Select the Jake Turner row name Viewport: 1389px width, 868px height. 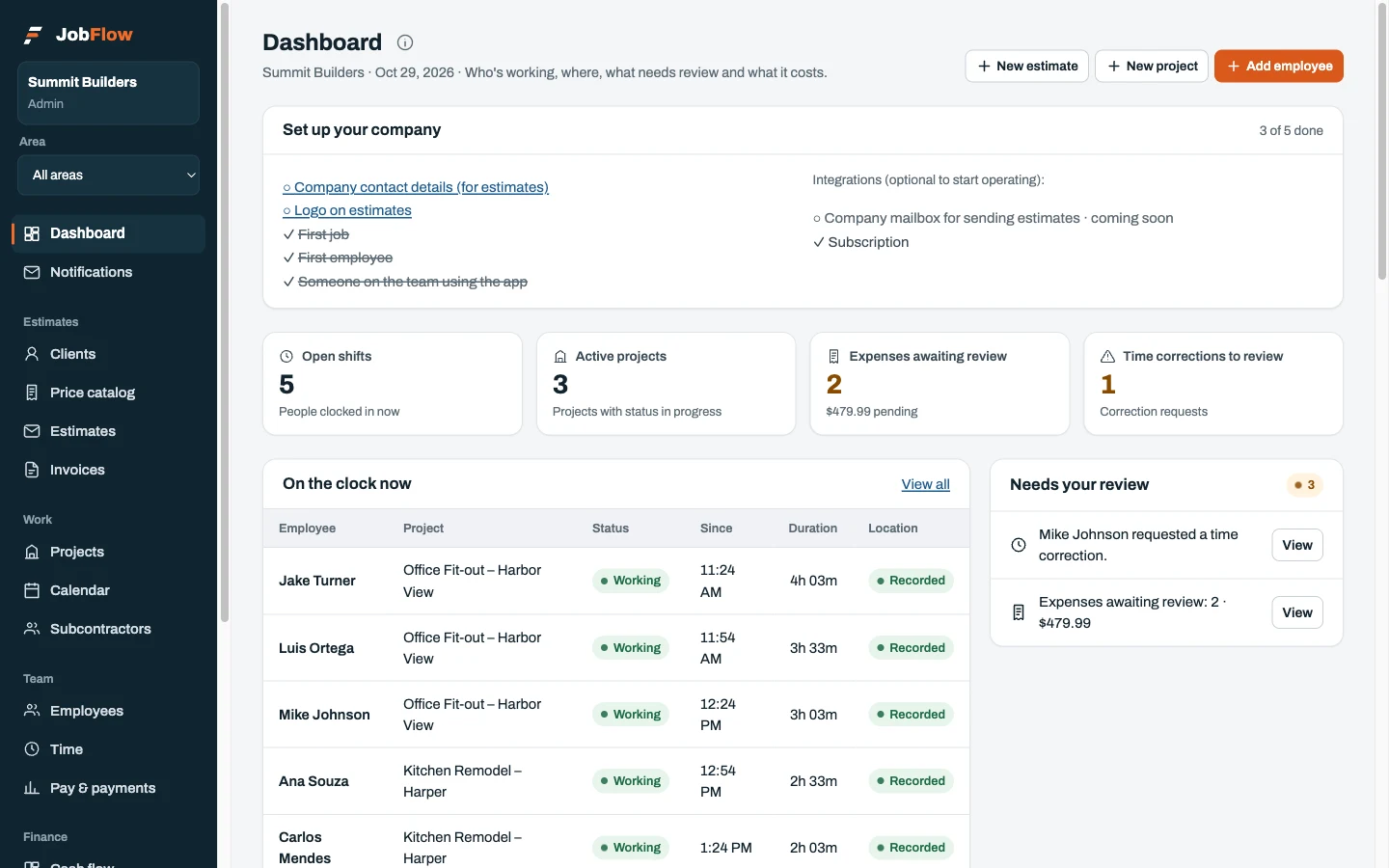coord(317,581)
